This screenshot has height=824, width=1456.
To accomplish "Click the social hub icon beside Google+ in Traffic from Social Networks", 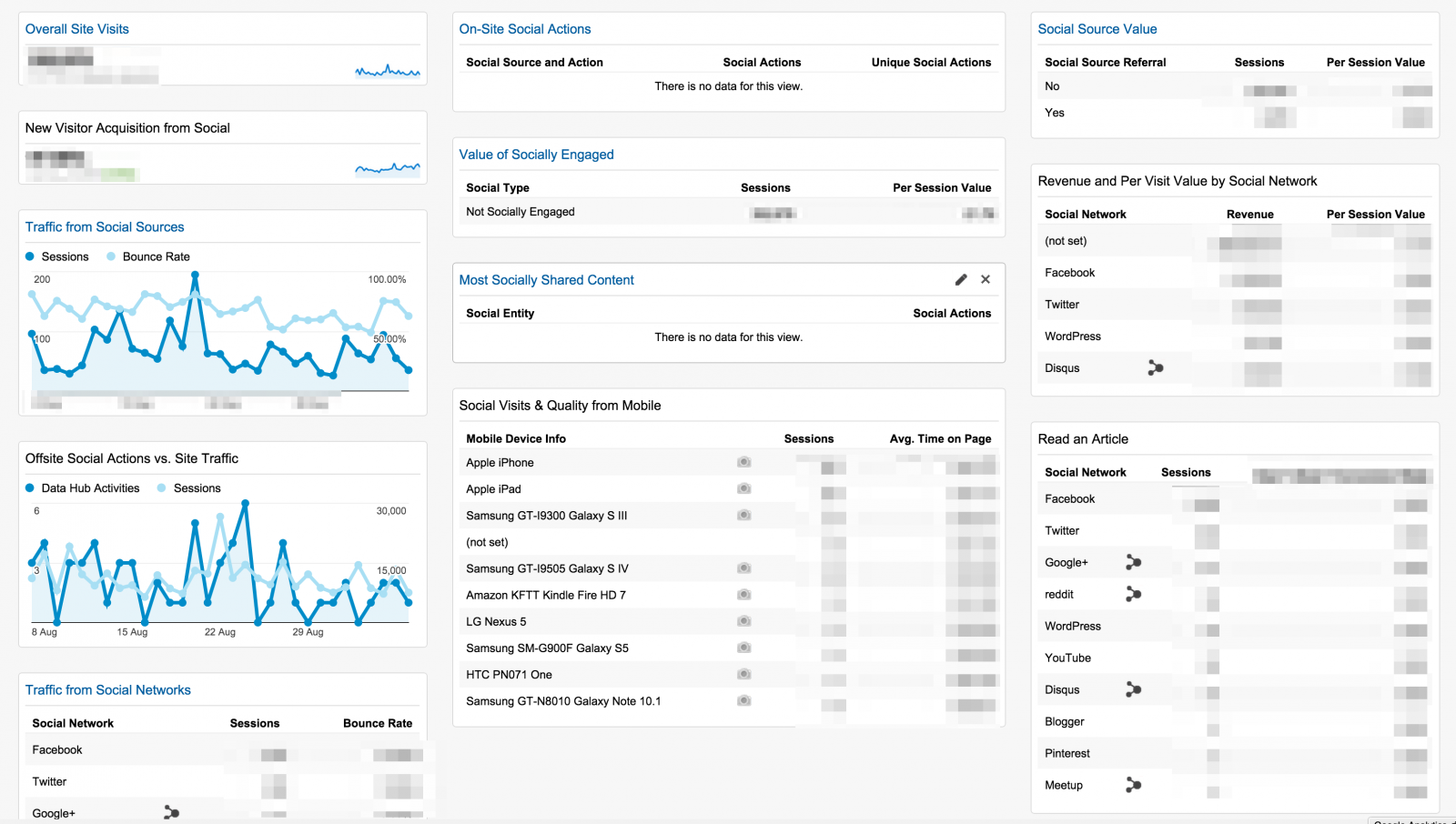I will (x=171, y=813).
